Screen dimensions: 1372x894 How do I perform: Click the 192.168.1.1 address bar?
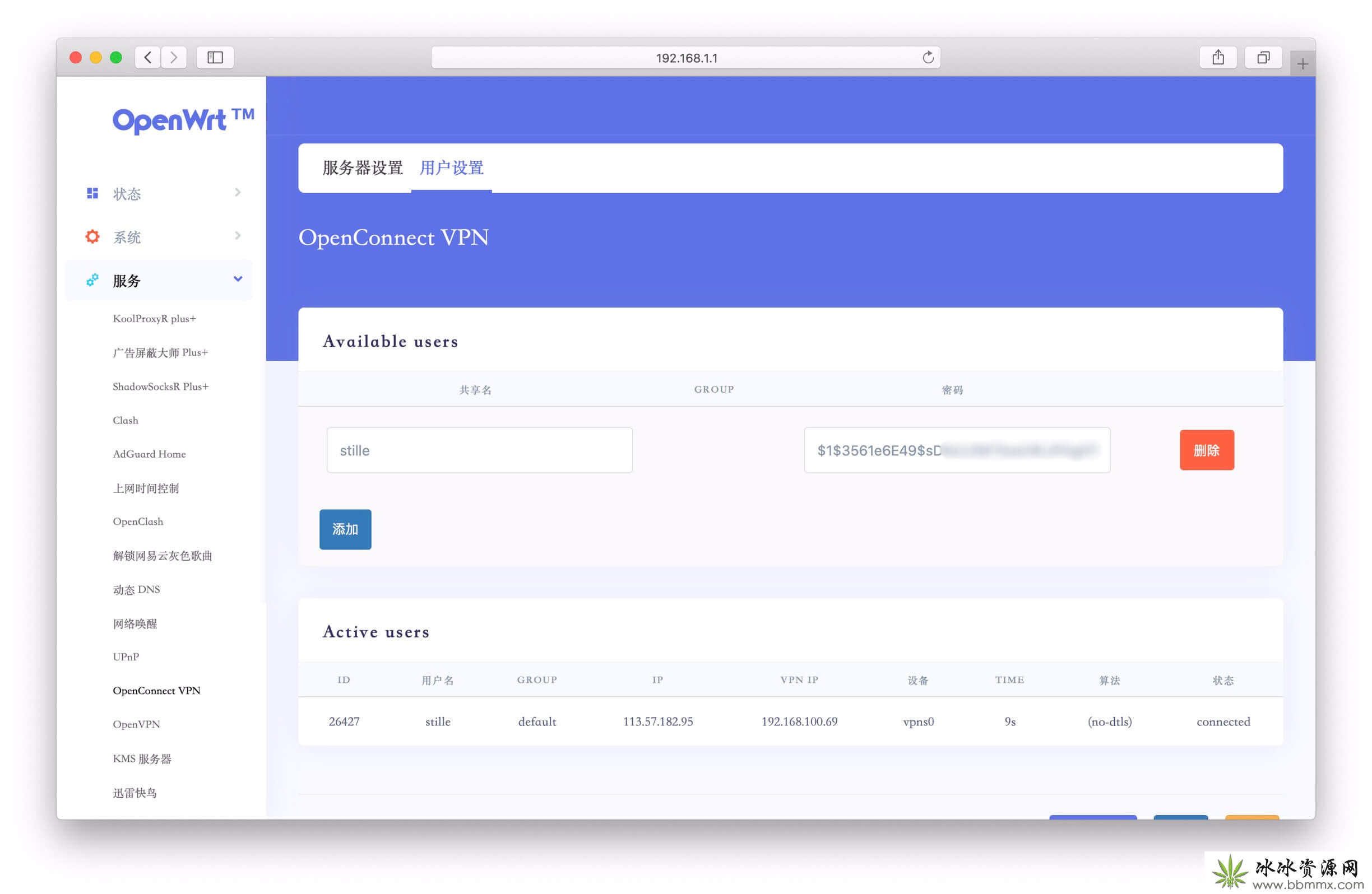point(686,58)
